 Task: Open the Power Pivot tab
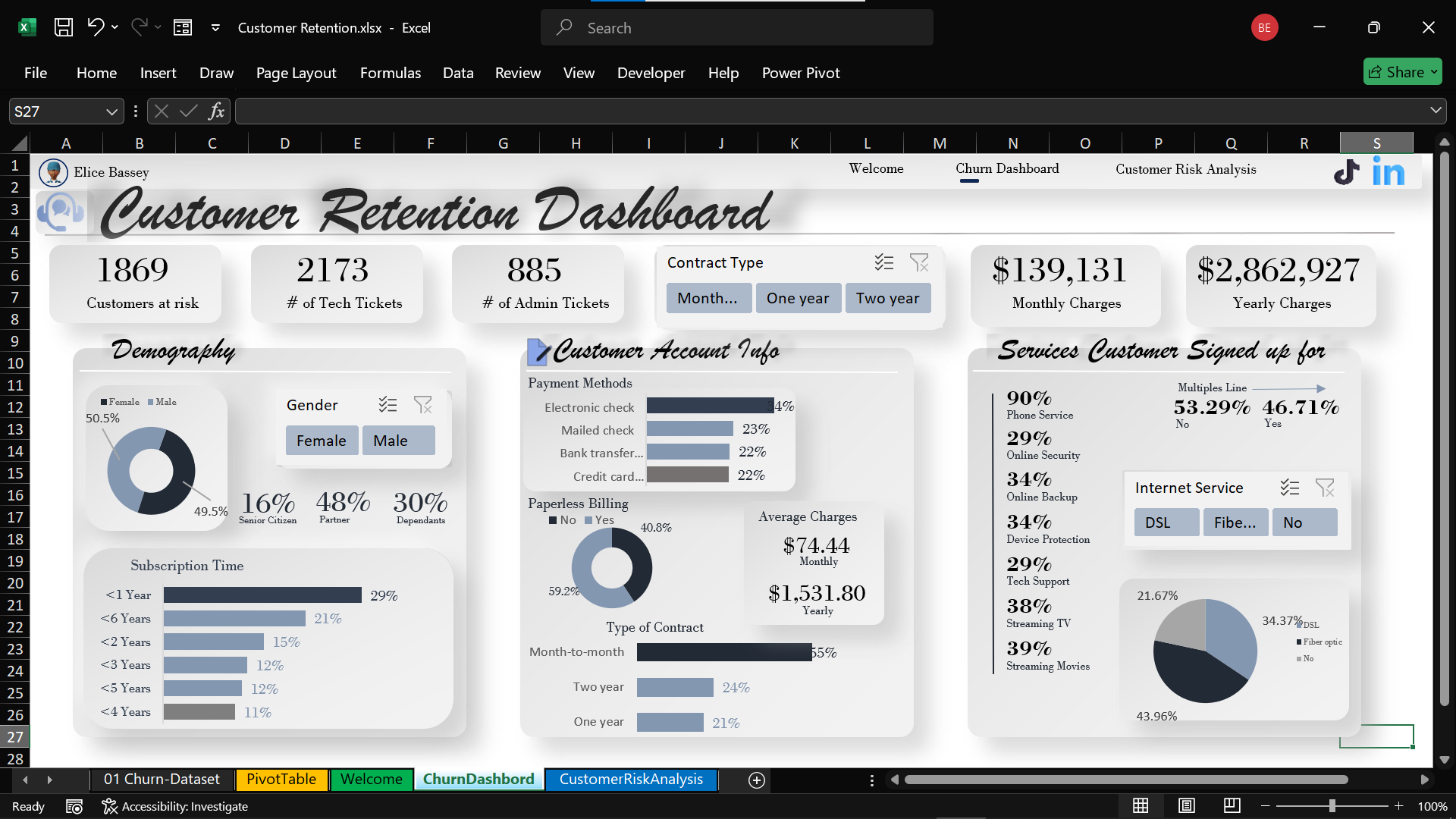[x=801, y=73]
